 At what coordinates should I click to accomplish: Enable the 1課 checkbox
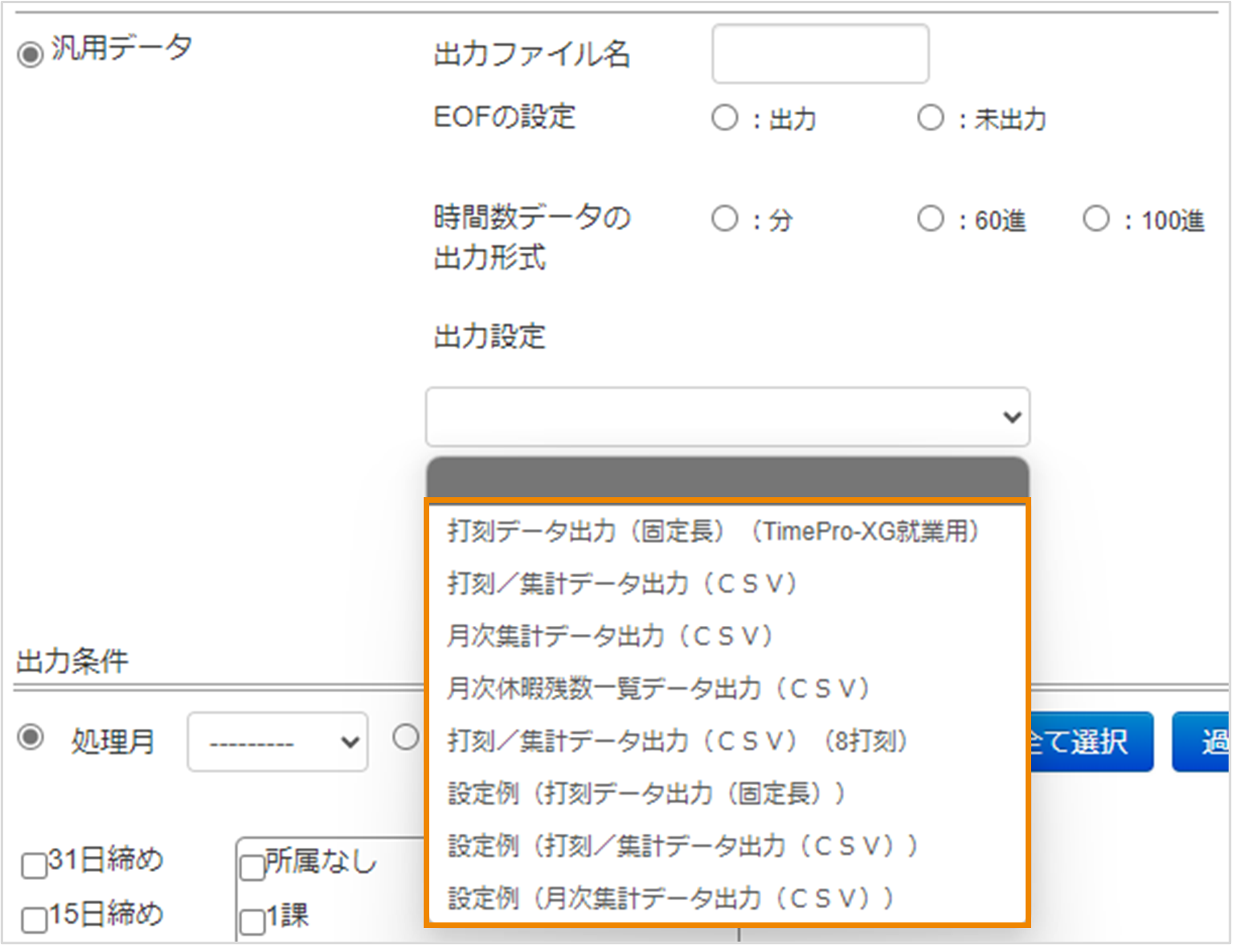[250, 921]
